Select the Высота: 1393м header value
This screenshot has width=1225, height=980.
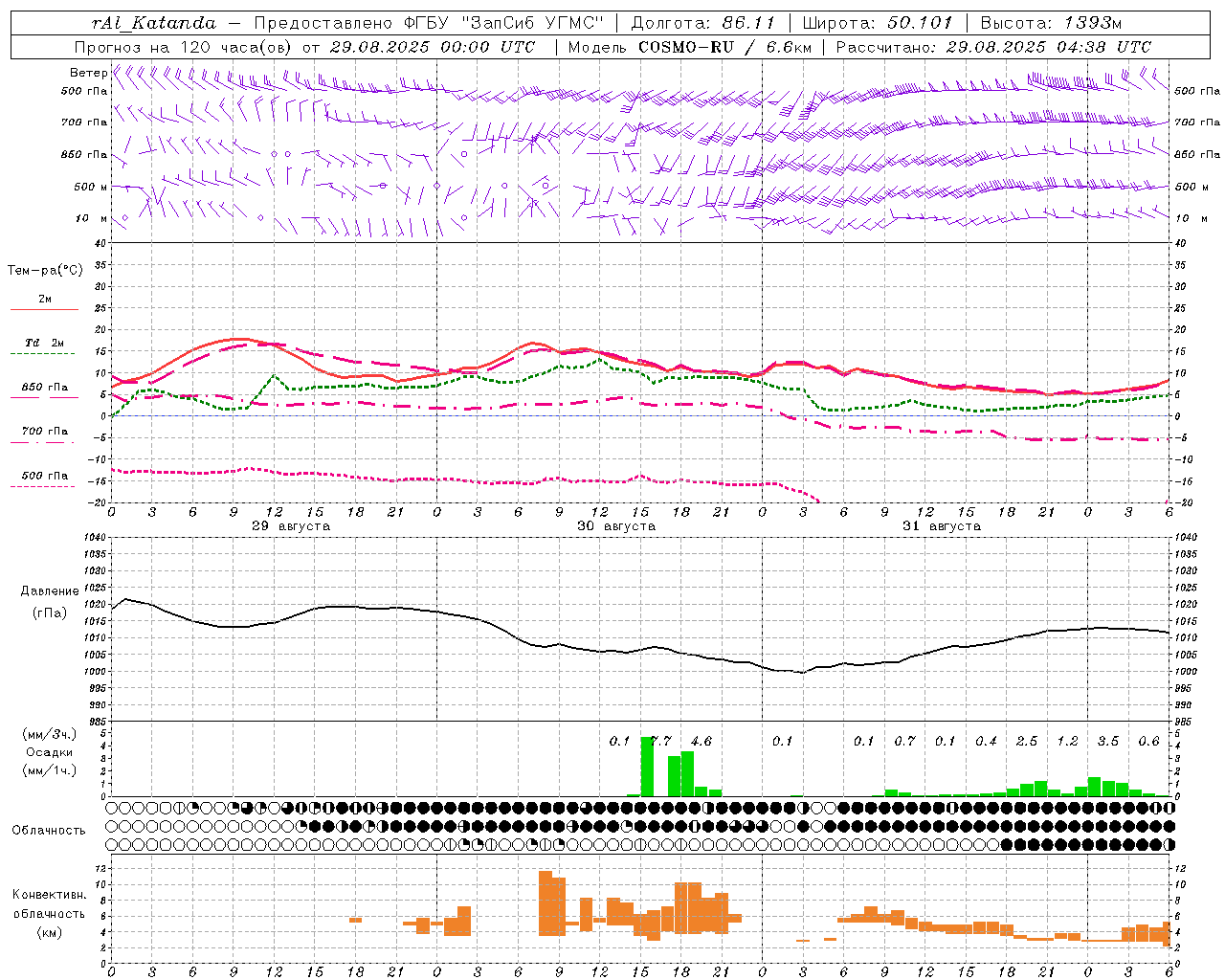1051,23
